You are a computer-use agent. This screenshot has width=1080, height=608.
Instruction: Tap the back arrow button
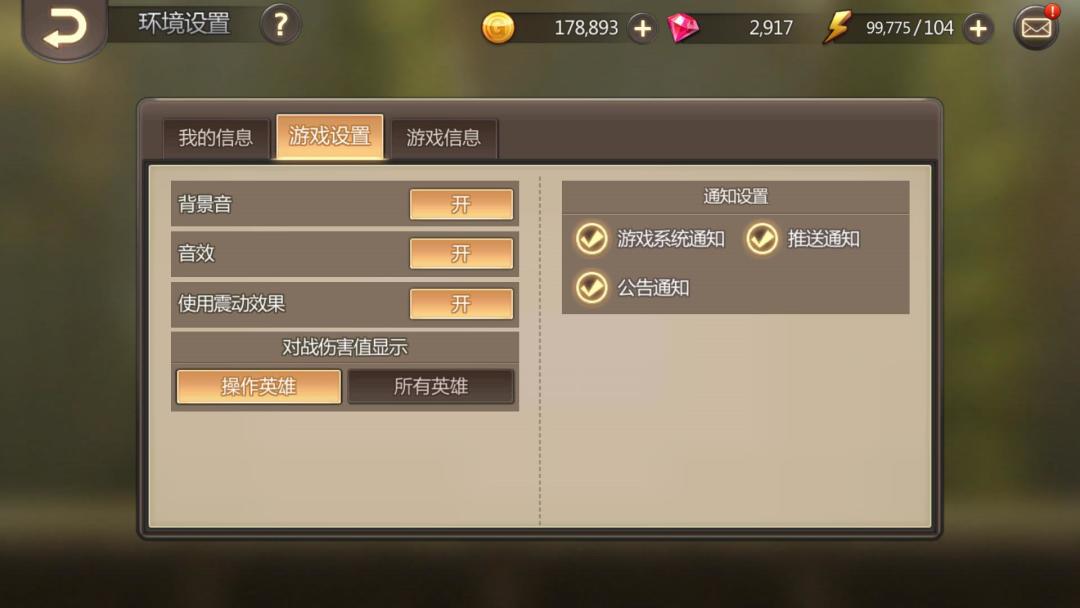[x=65, y=28]
